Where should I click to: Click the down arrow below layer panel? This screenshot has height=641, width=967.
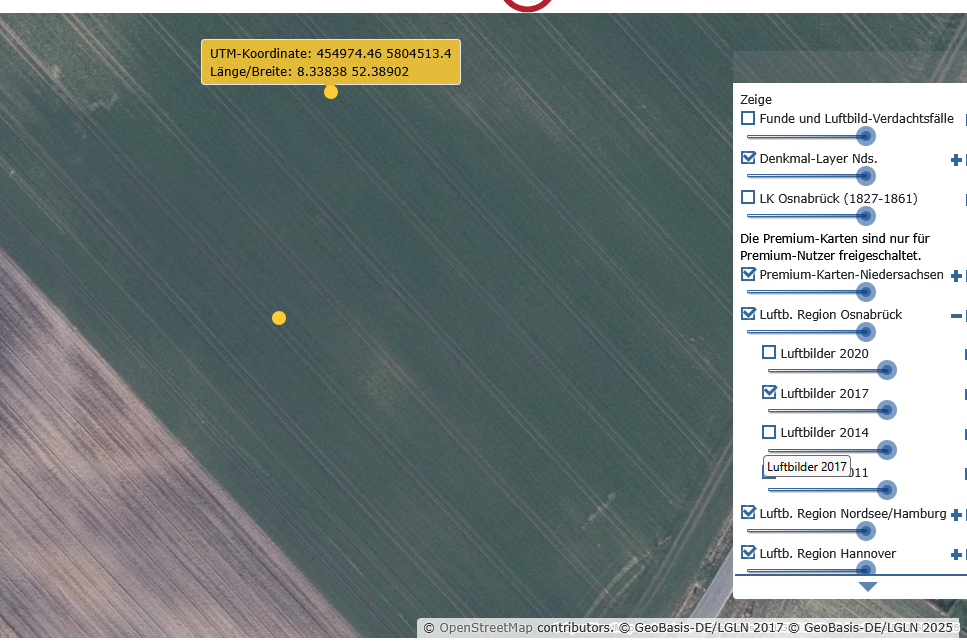pos(867,587)
